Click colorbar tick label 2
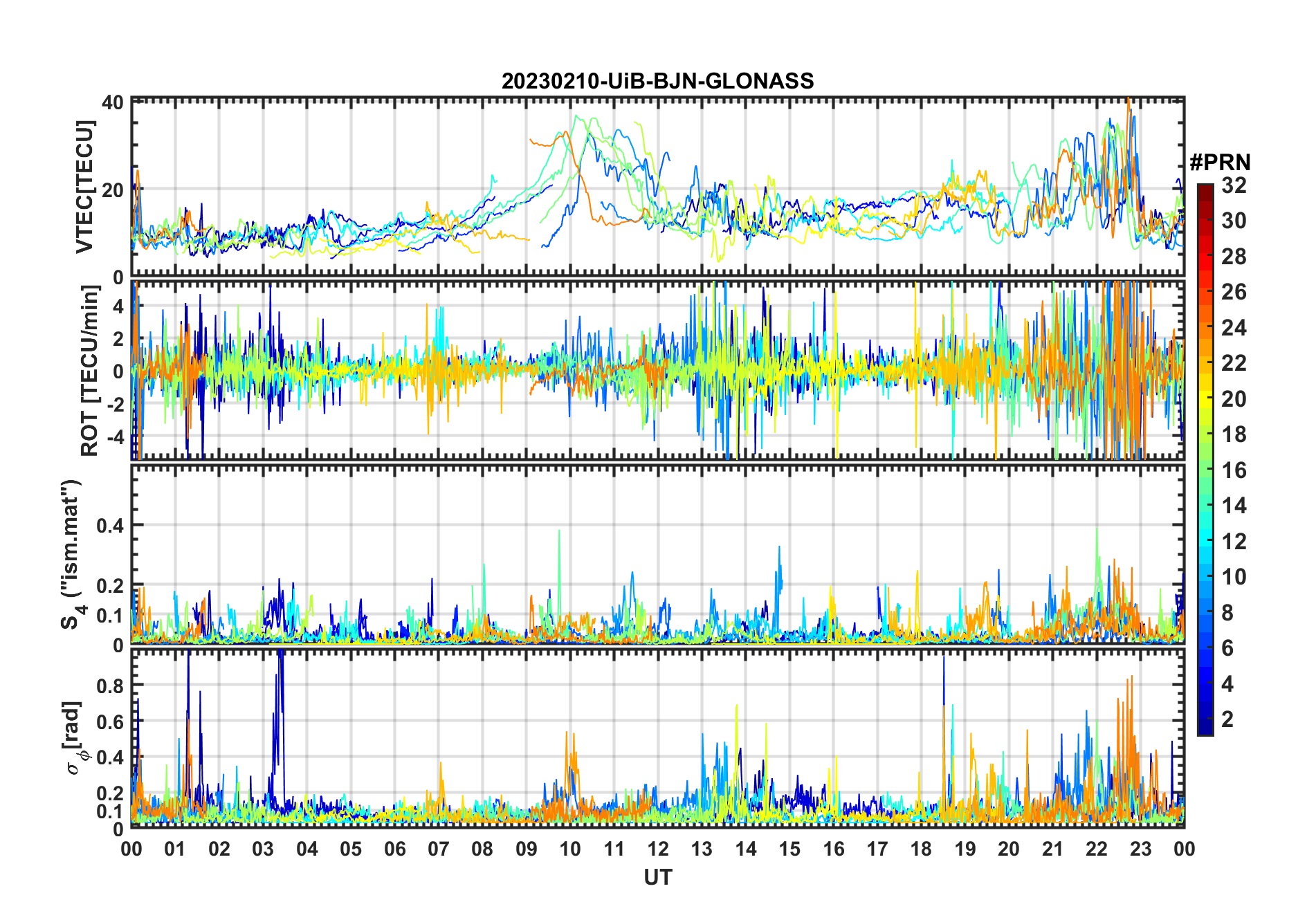Viewport: 1316px width, 920px height. (1227, 719)
